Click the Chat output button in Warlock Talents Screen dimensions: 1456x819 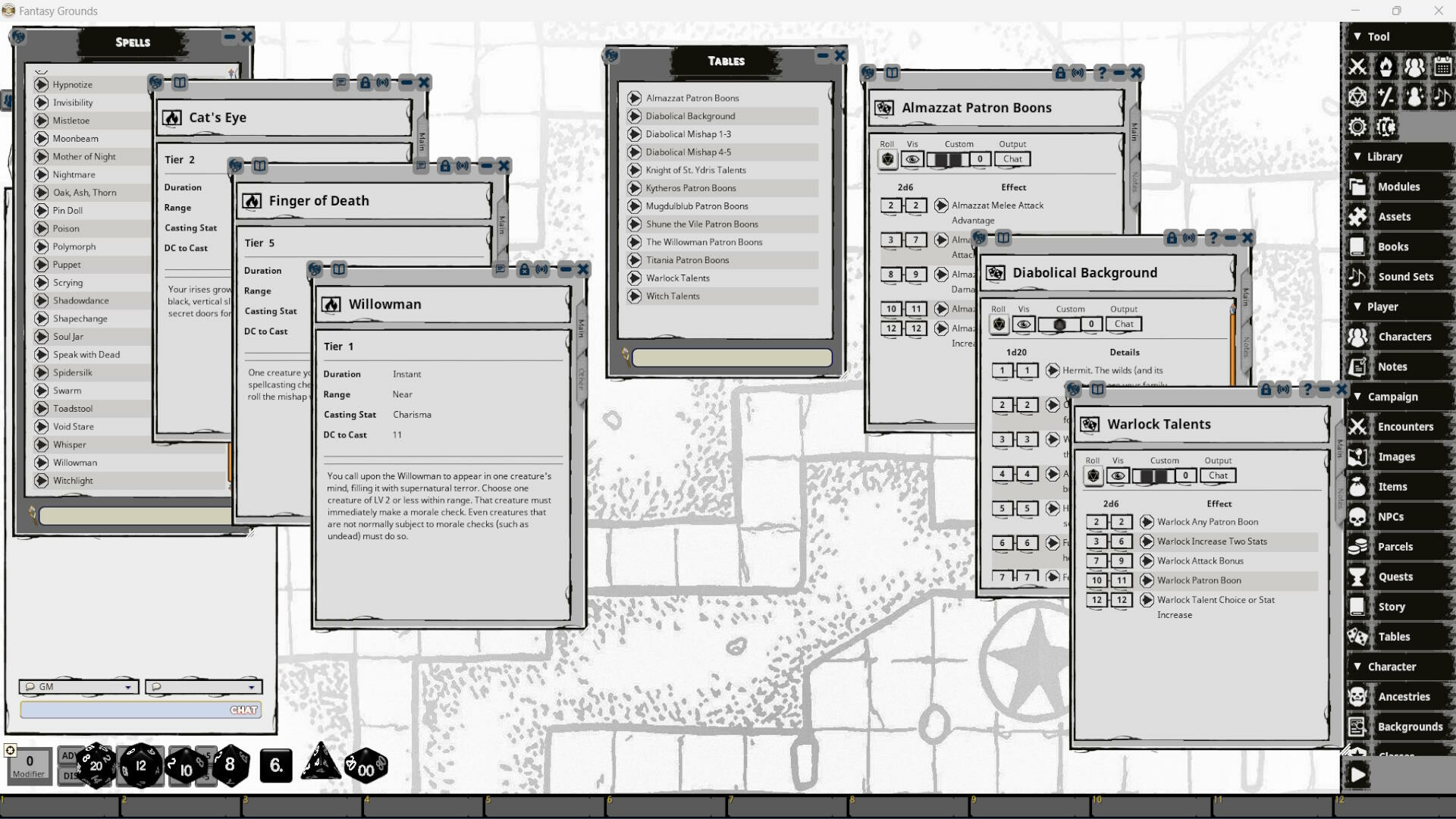click(1217, 475)
